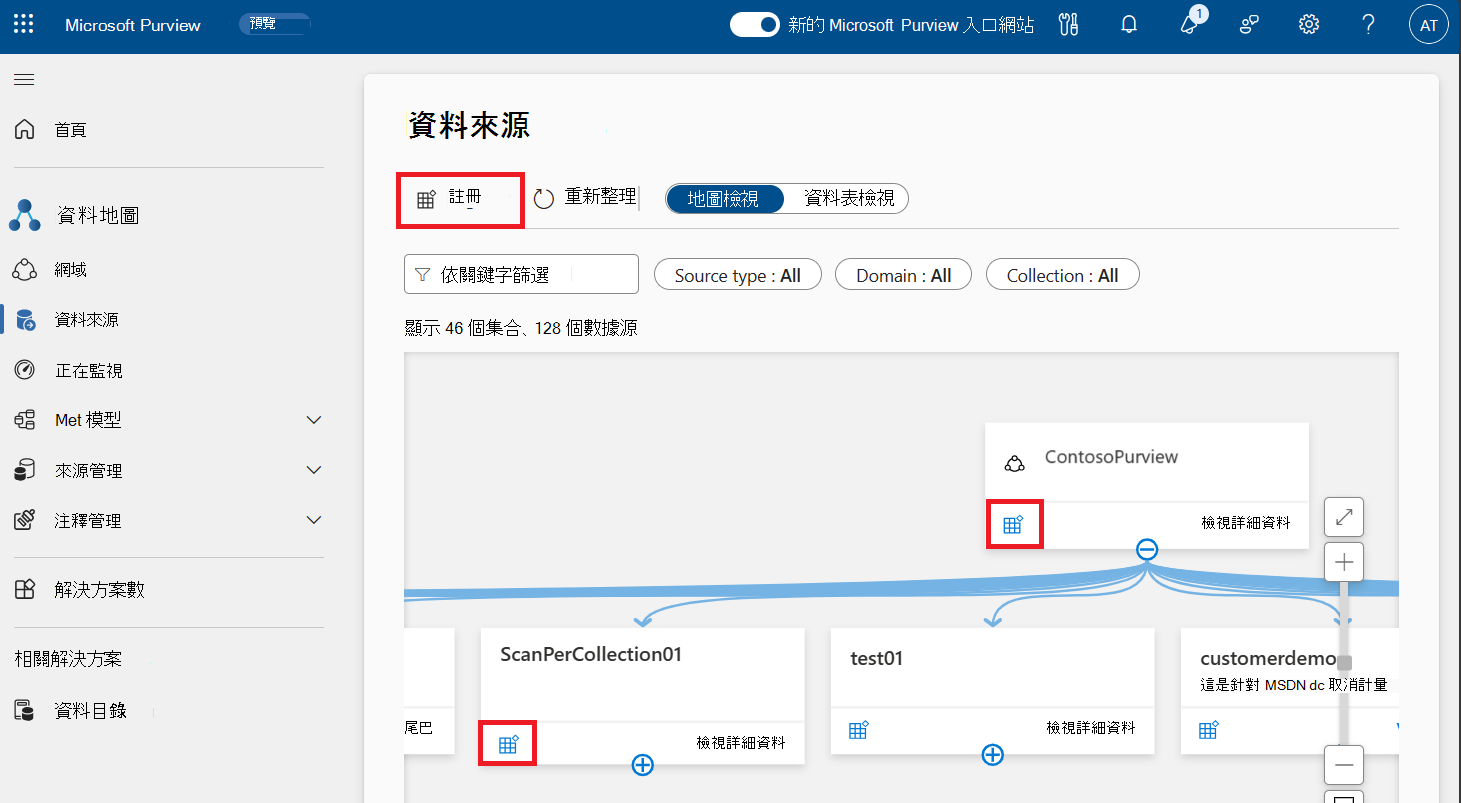The height and width of the screenshot is (803, 1461).
Task: Click the fit-to-screen expand arrows icon
Action: 1344,517
